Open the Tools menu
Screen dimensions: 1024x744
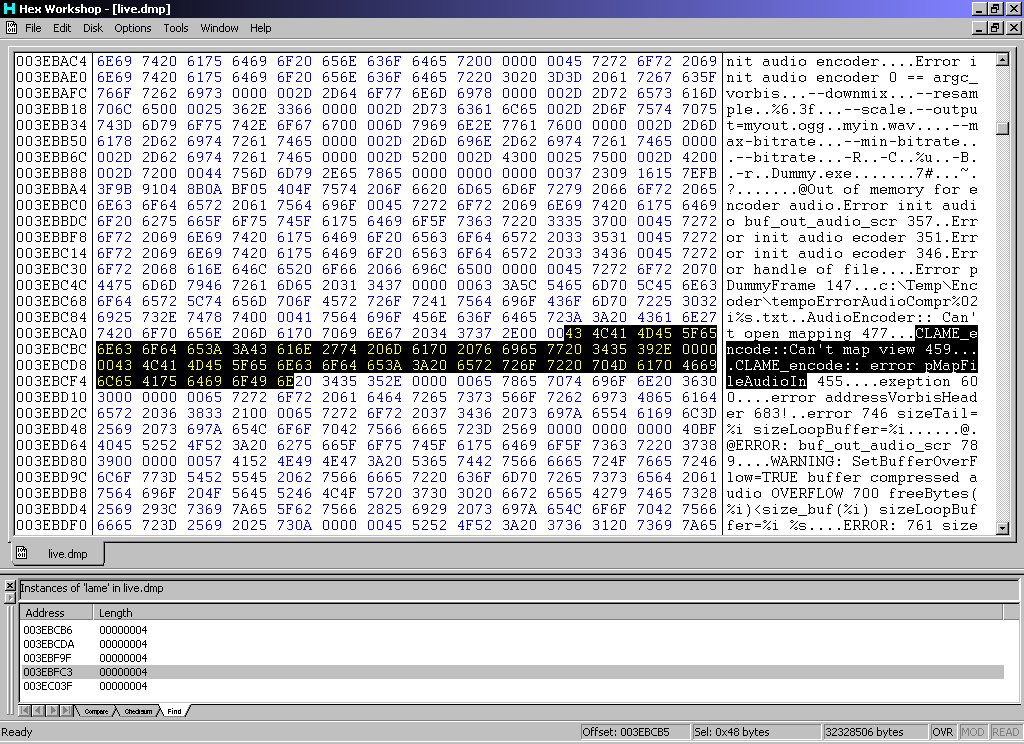point(176,28)
